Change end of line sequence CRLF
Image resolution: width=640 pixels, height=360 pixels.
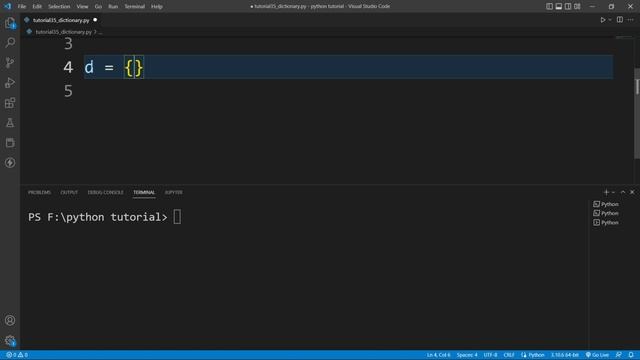509,355
